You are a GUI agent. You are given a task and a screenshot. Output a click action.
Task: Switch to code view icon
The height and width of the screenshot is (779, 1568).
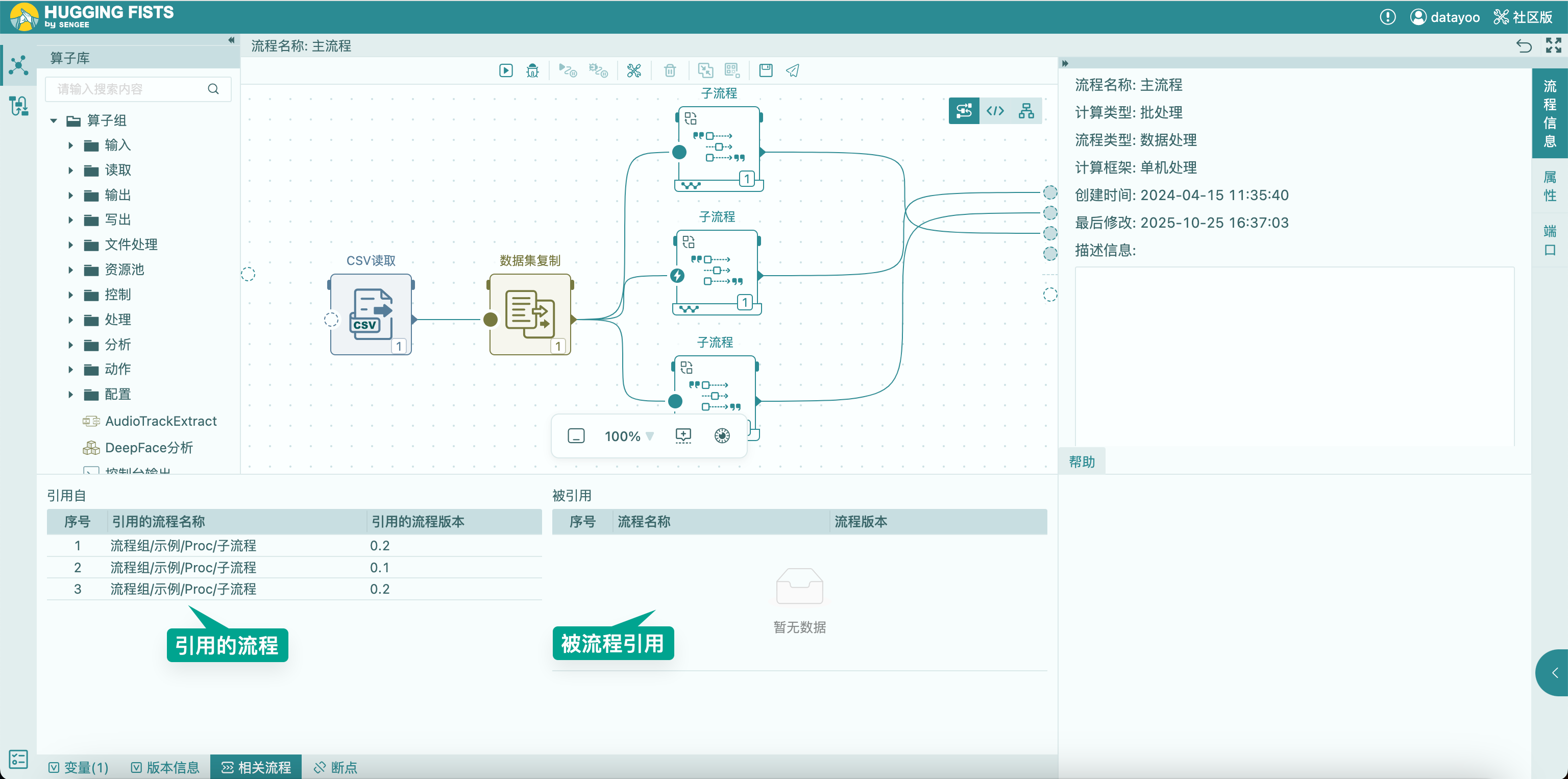pyautogui.click(x=995, y=111)
